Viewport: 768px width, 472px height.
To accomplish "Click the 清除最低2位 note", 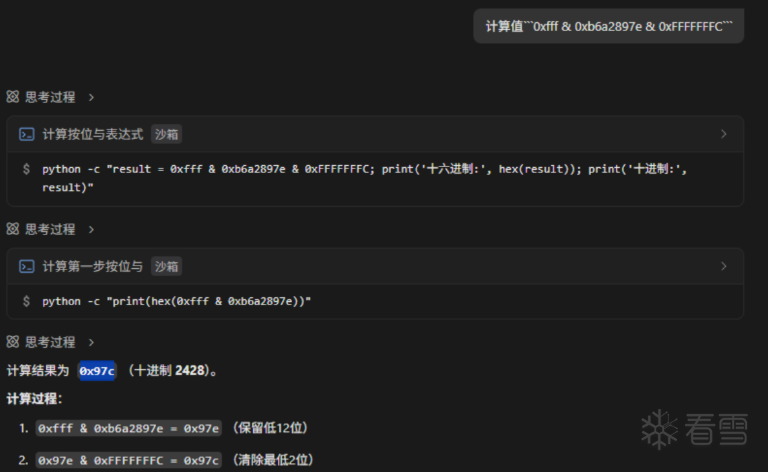I will tap(273, 460).
